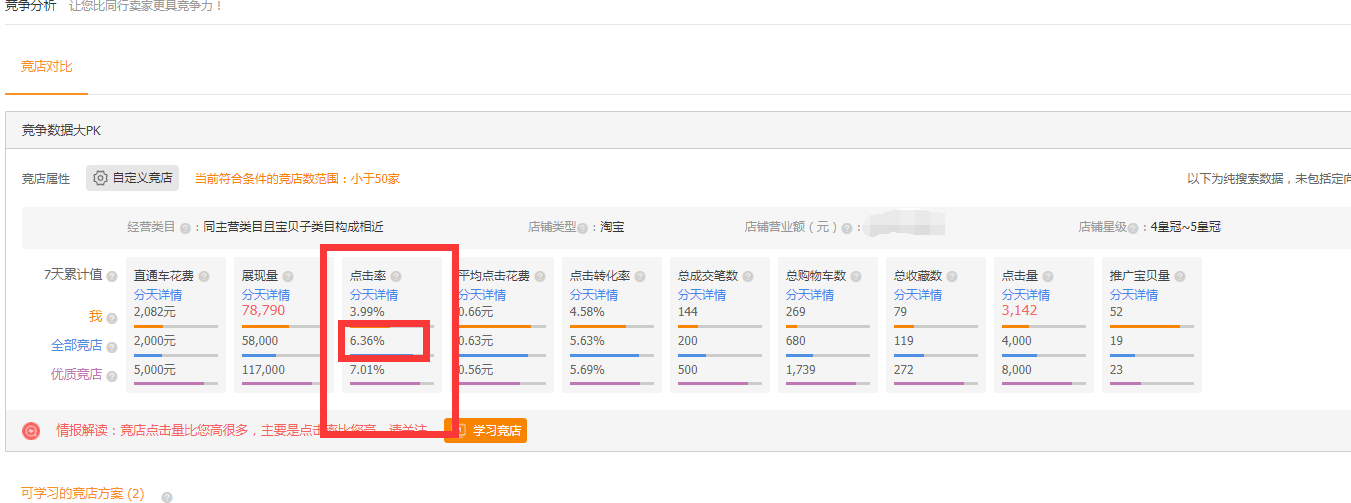Open 分天详情 under 展现量
This screenshot has height=503, width=1351.
click(266, 295)
